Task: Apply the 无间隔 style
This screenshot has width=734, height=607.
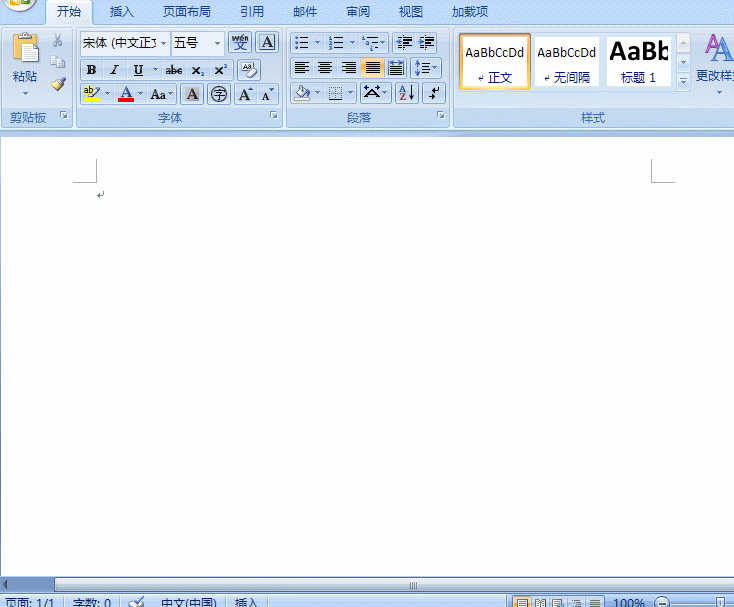Action: [x=567, y=61]
